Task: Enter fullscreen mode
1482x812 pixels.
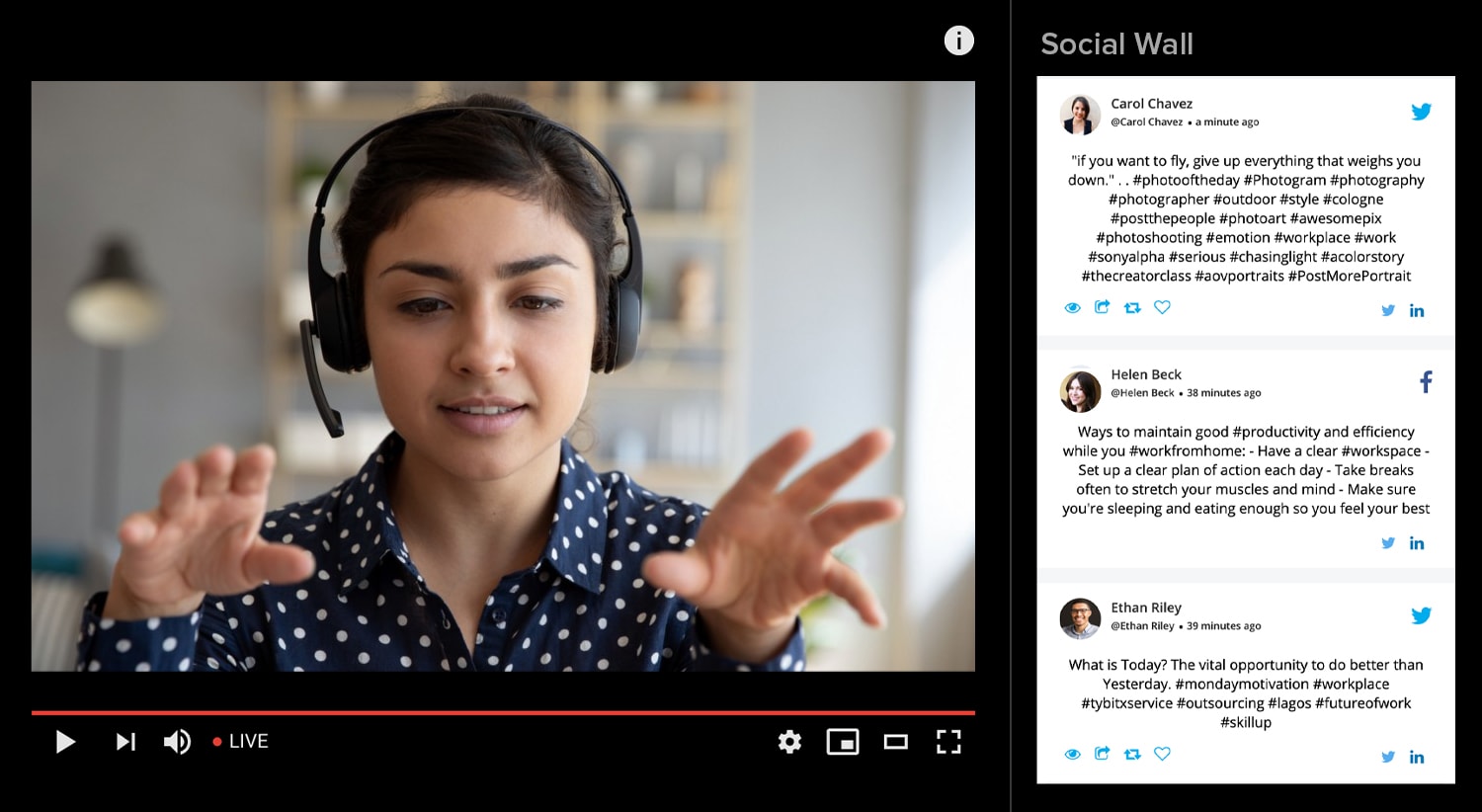Action: pos(948,741)
